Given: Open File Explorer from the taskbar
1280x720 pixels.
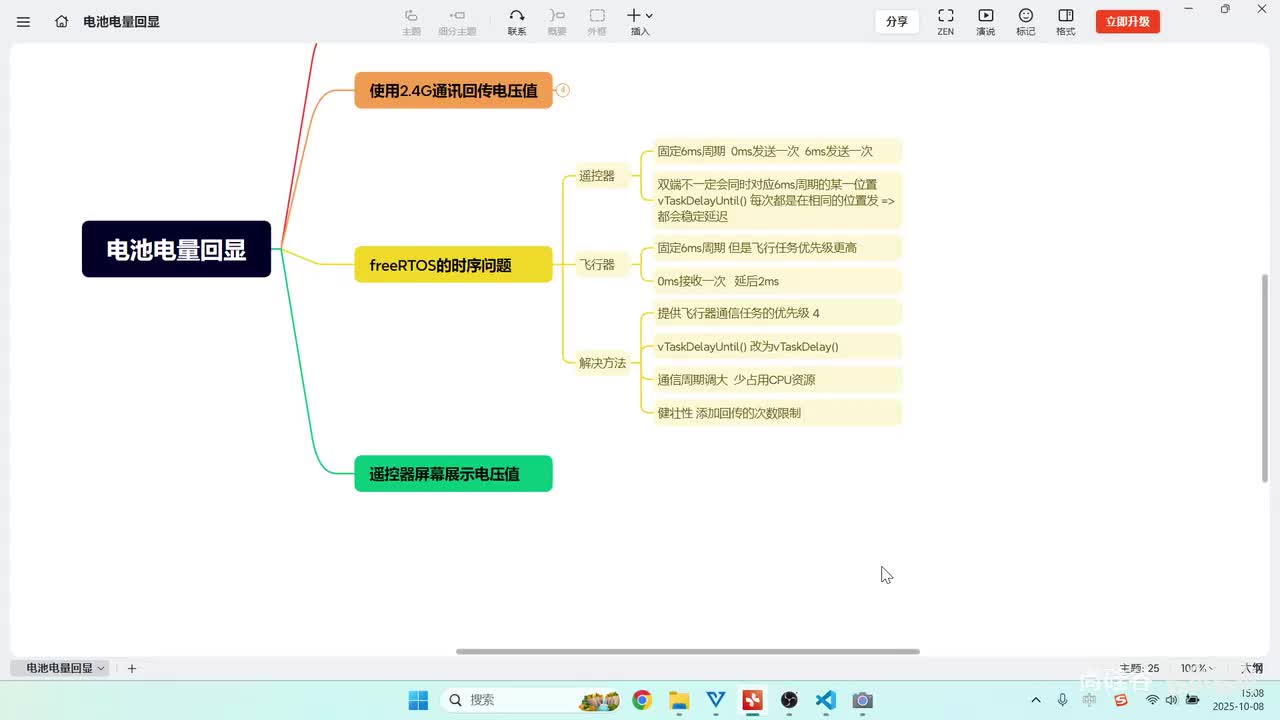Looking at the screenshot, I should pyautogui.click(x=679, y=700).
